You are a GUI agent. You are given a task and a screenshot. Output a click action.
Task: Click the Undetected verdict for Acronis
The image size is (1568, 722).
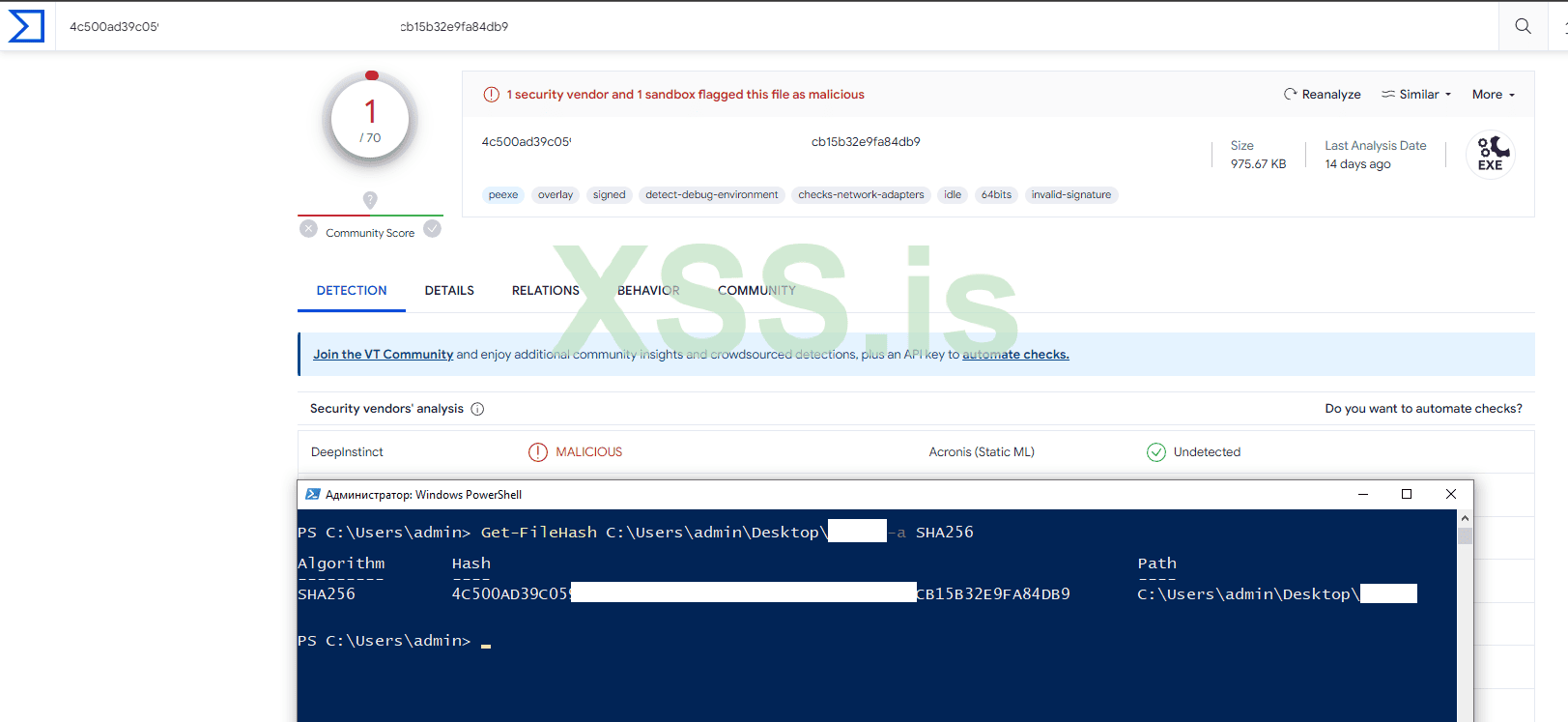tap(1207, 451)
